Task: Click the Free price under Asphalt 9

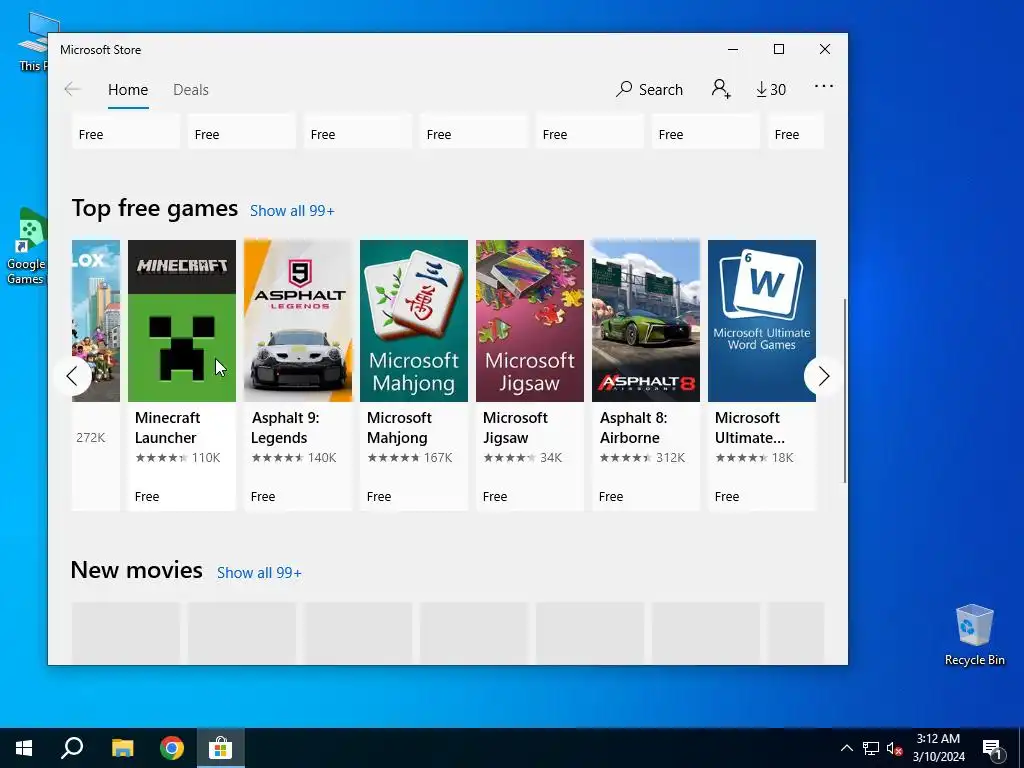Action: [263, 496]
